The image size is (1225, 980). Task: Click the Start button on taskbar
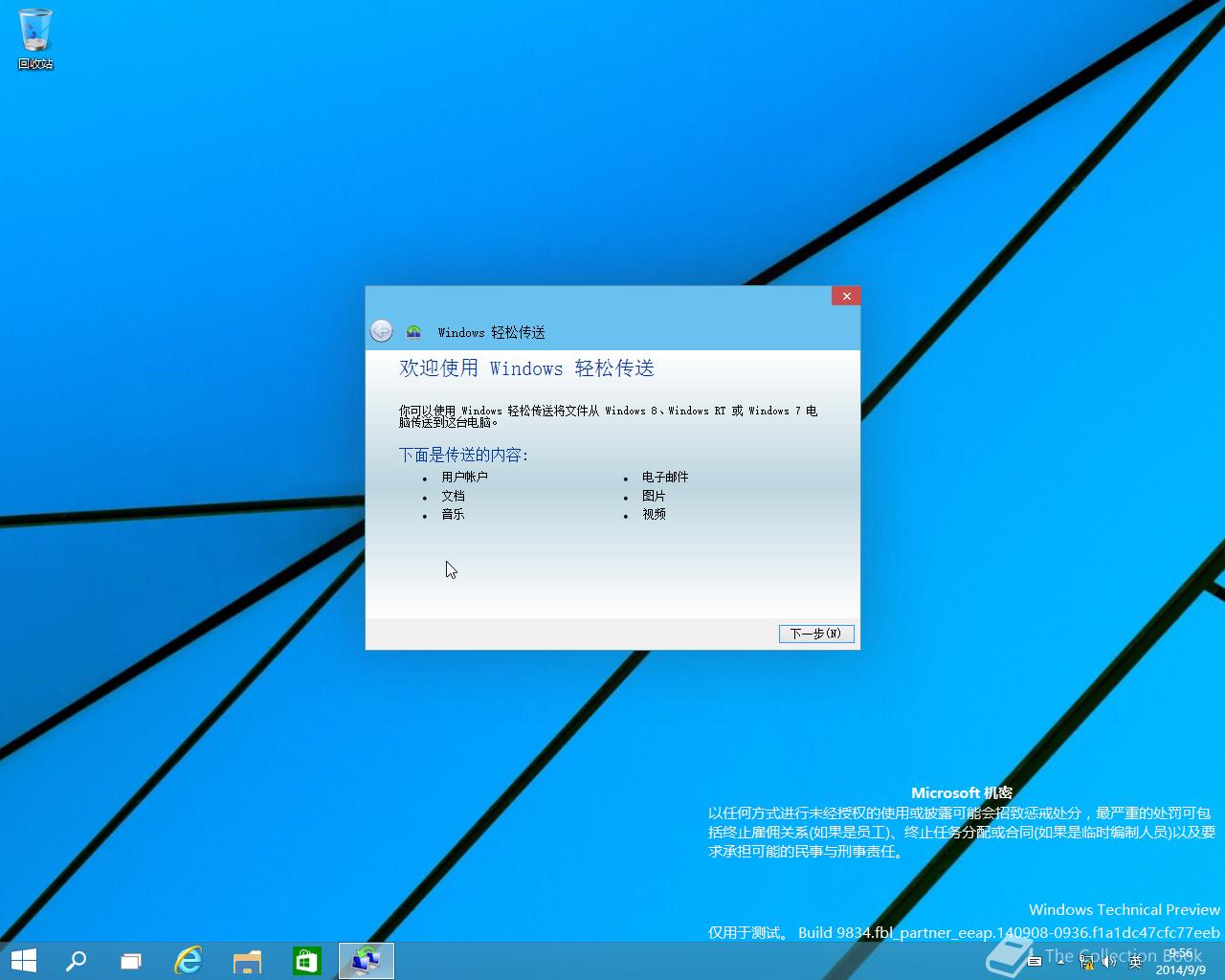24,961
